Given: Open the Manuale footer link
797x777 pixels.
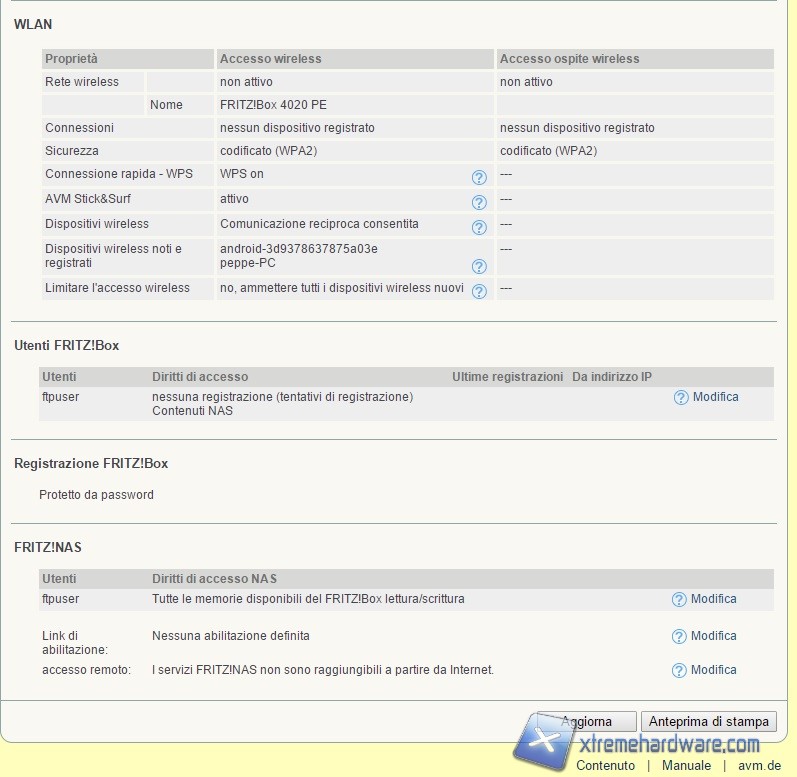Looking at the screenshot, I should [686, 765].
